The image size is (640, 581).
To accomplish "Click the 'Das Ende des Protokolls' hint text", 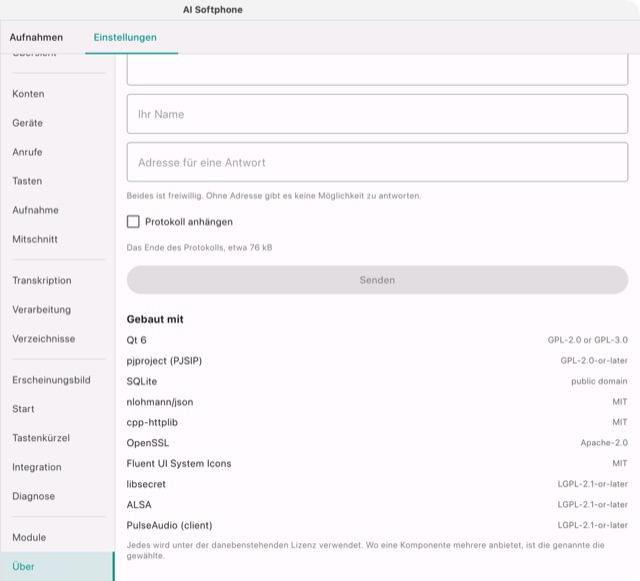I will coord(199,247).
